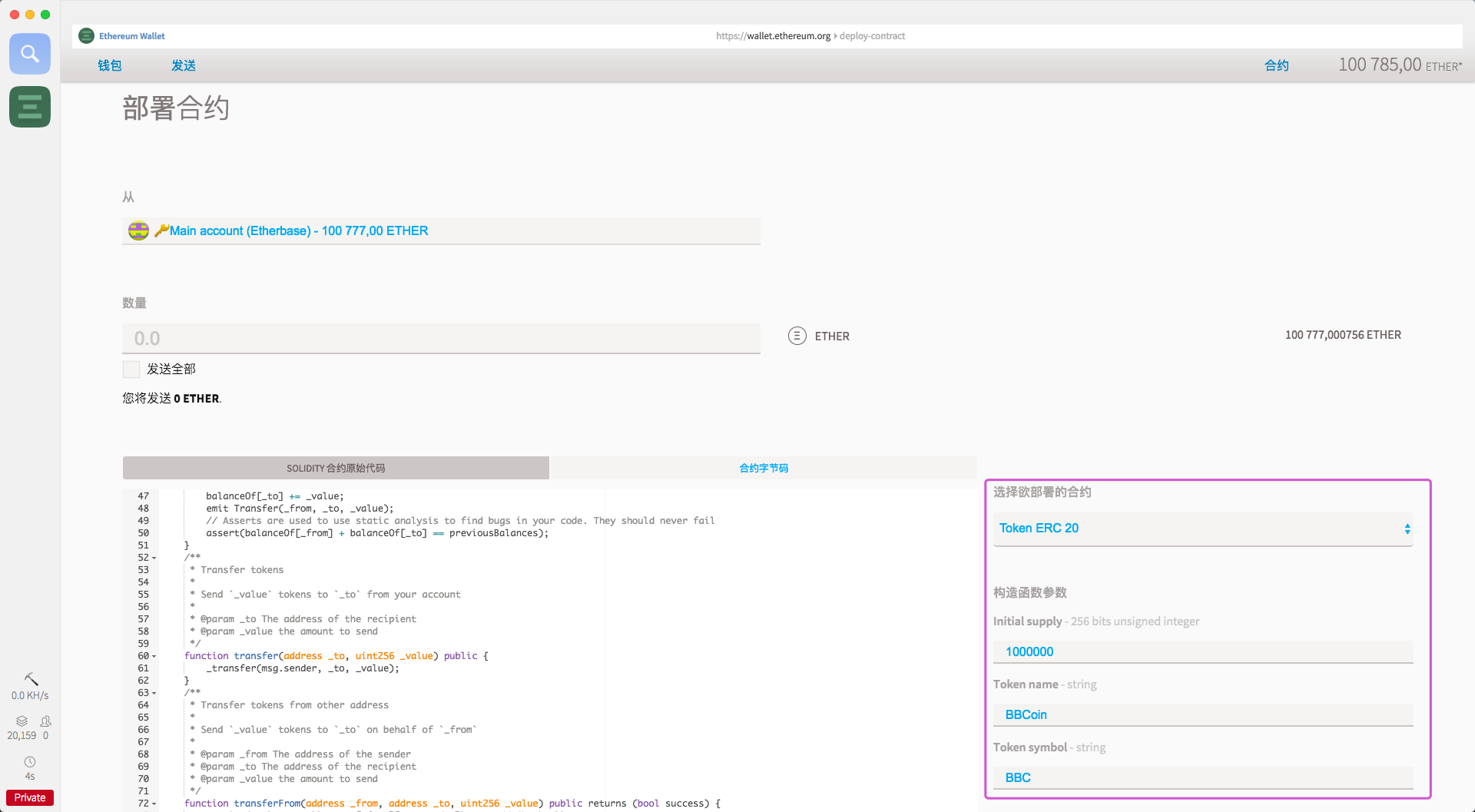The width and height of the screenshot is (1475, 812).
Task: Click the Token symbol field with BBC
Action: tap(1203, 777)
